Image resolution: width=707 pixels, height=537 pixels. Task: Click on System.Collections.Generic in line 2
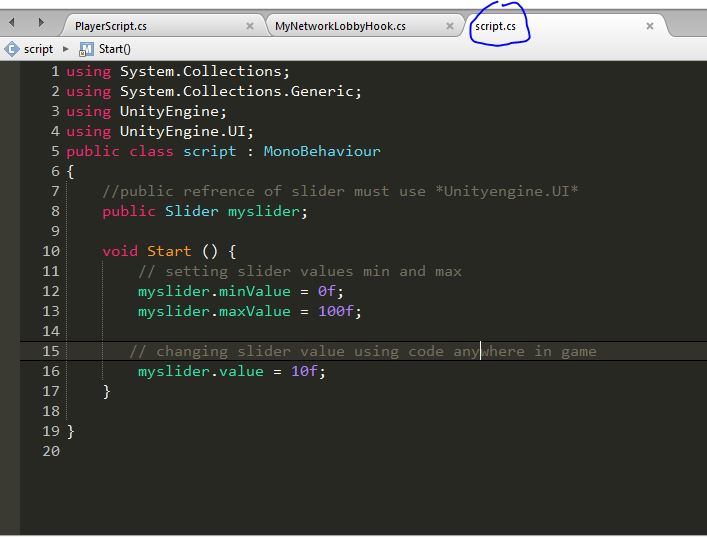click(236, 92)
